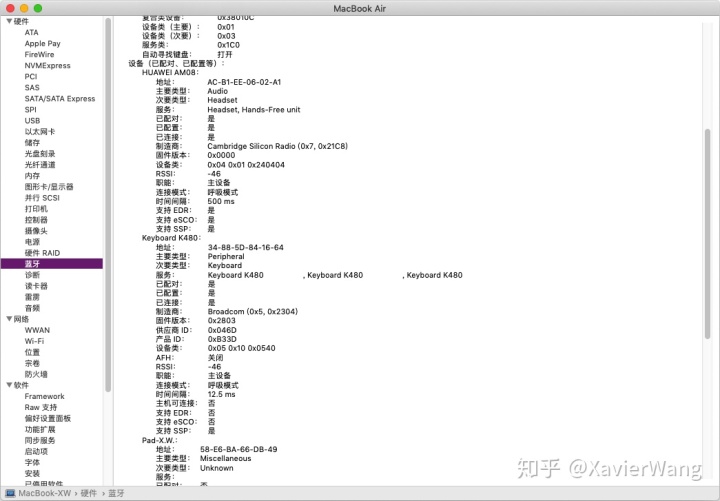Select 控制器 in the sidebar
720x501 pixels.
tap(36, 220)
